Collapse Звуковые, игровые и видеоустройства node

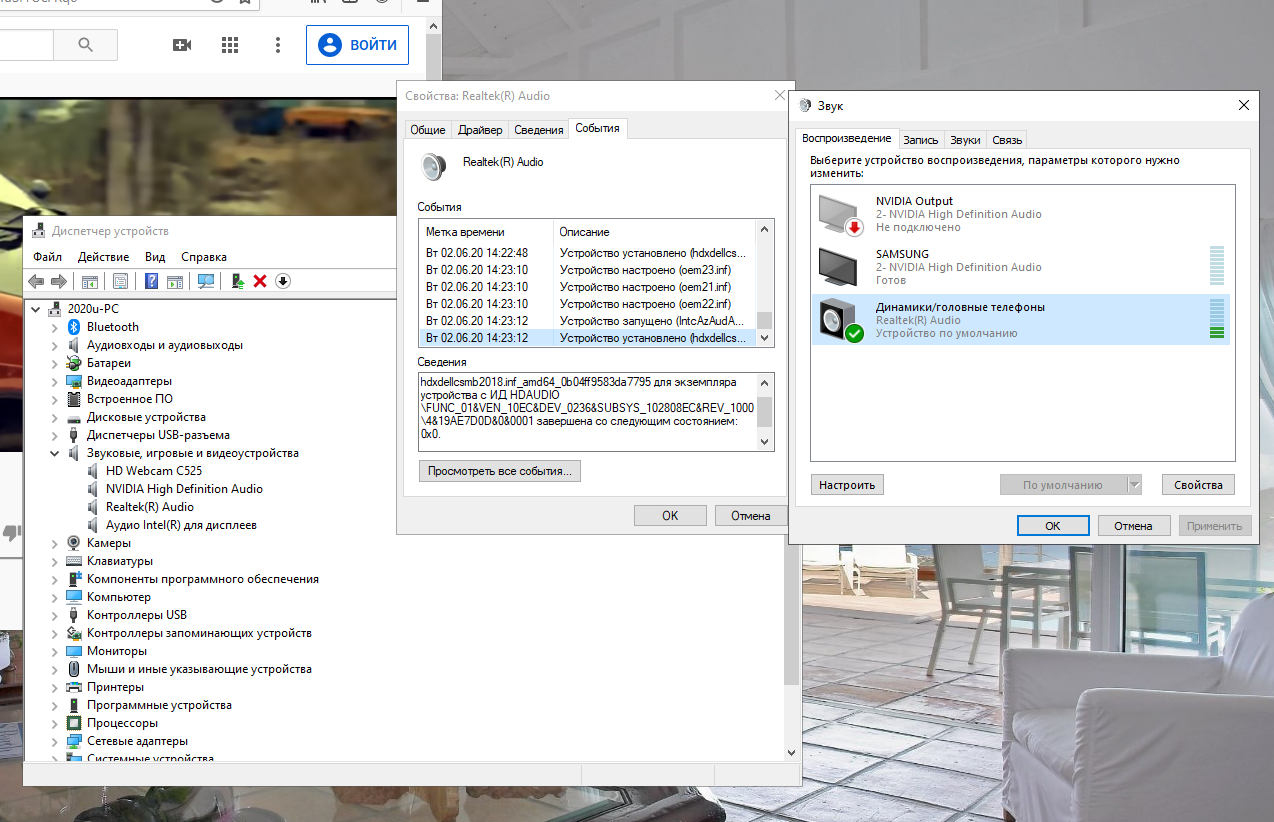tap(54, 453)
